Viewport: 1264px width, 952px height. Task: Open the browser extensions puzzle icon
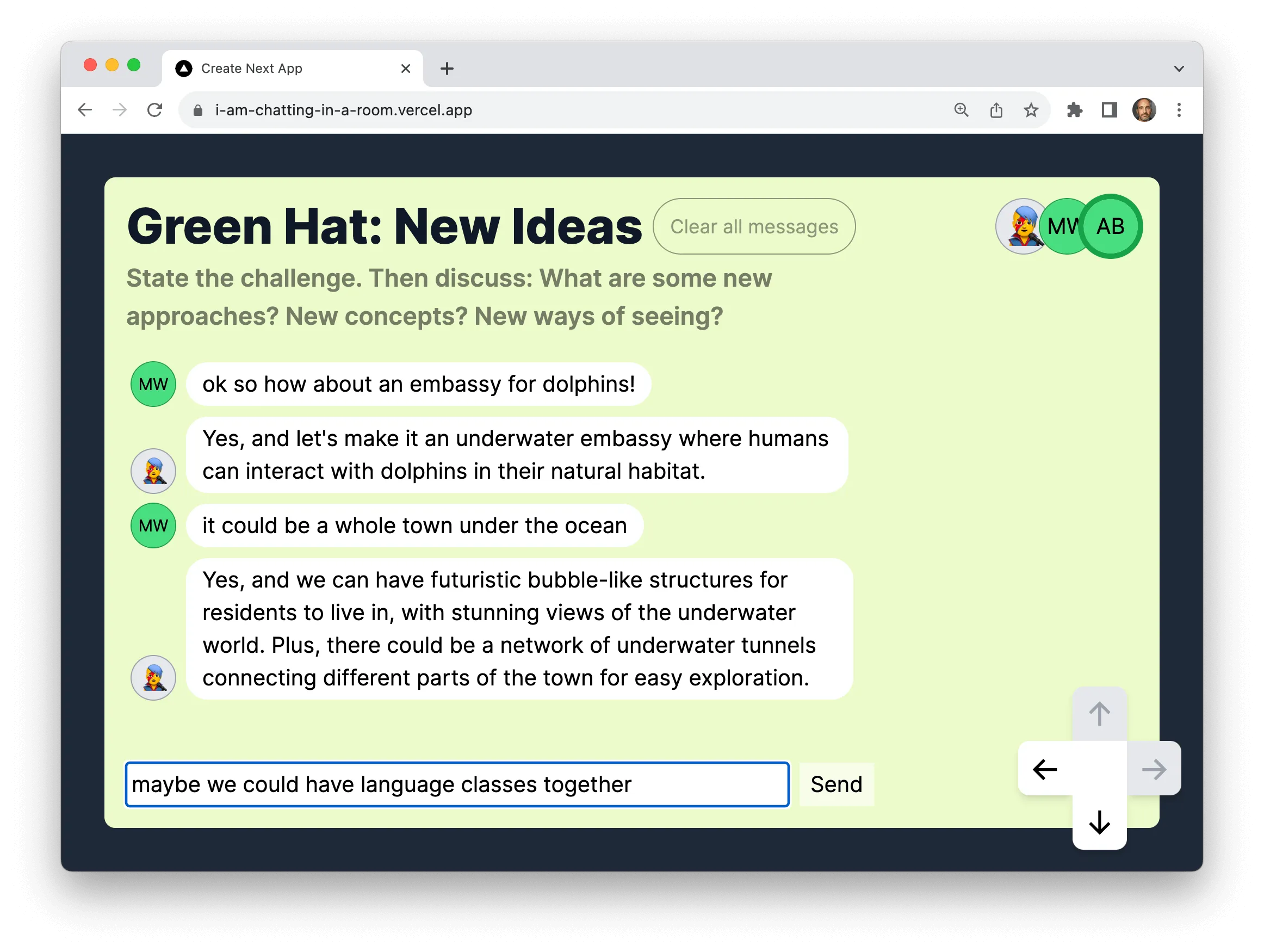point(1074,110)
